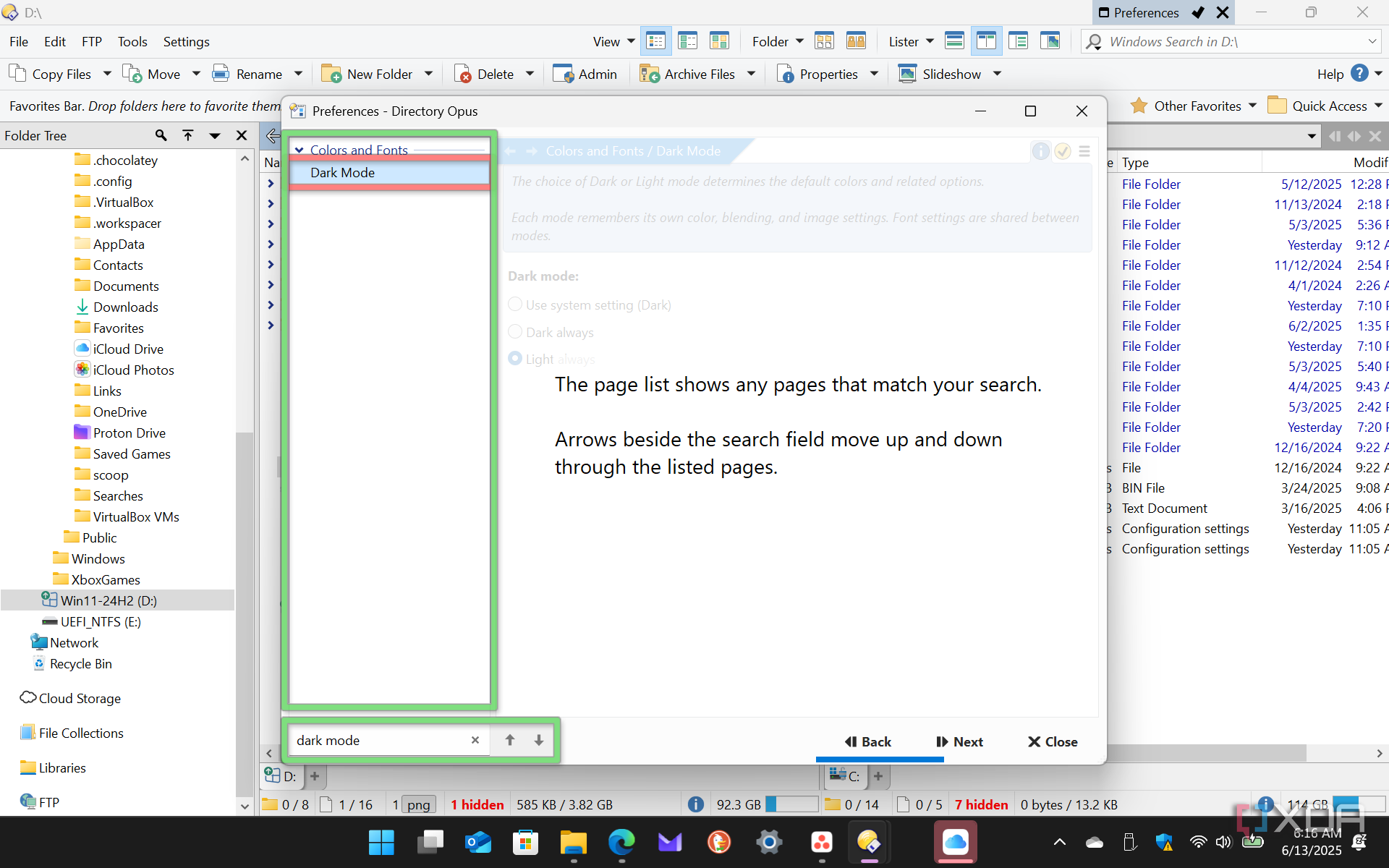
Task: Open the View dropdown menu
Action: [x=613, y=41]
